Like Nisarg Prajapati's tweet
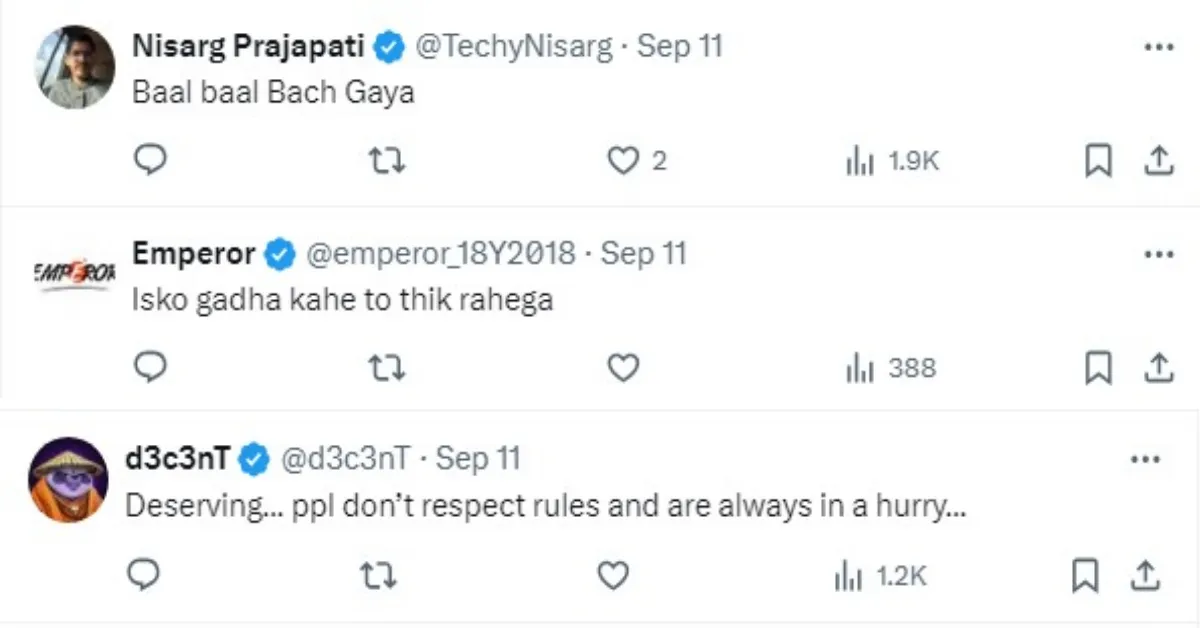1200x628 pixels. (624, 160)
